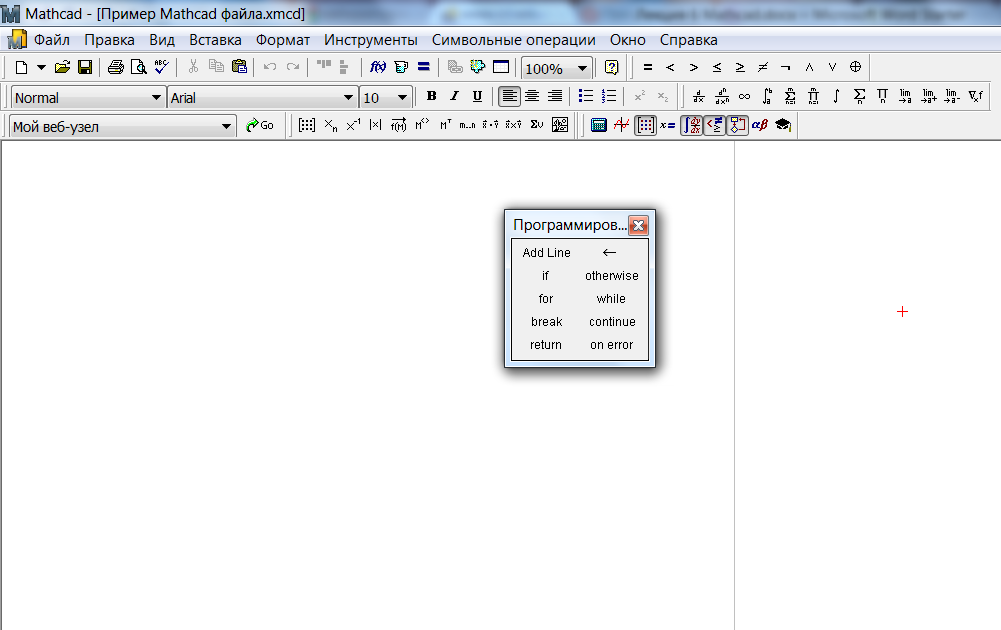This screenshot has width=1001, height=630.
Task: Insert subscript X sub n operator
Action: coord(330,125)
